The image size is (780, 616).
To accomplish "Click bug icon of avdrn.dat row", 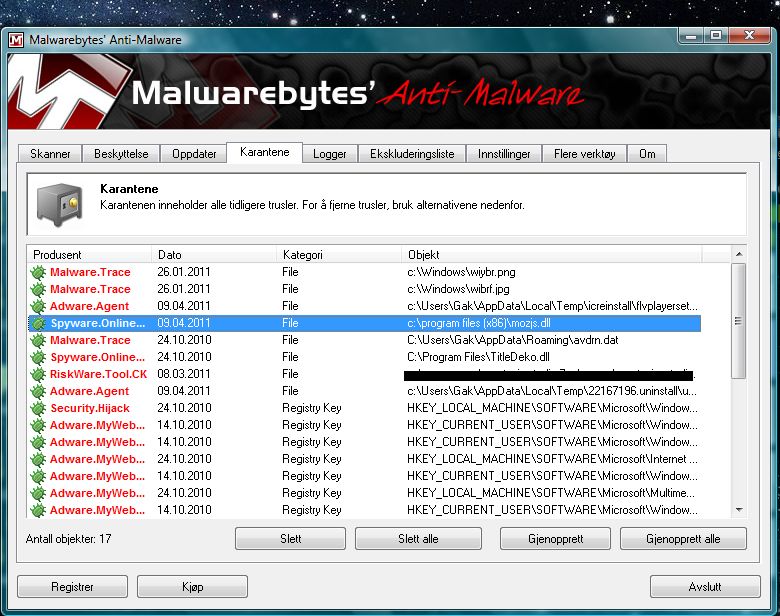I will click(x=38, y=340).
